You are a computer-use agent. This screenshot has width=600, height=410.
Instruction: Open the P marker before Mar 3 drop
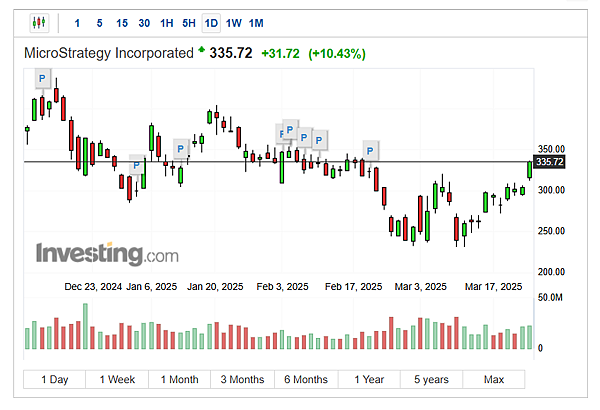click(370, 151)
